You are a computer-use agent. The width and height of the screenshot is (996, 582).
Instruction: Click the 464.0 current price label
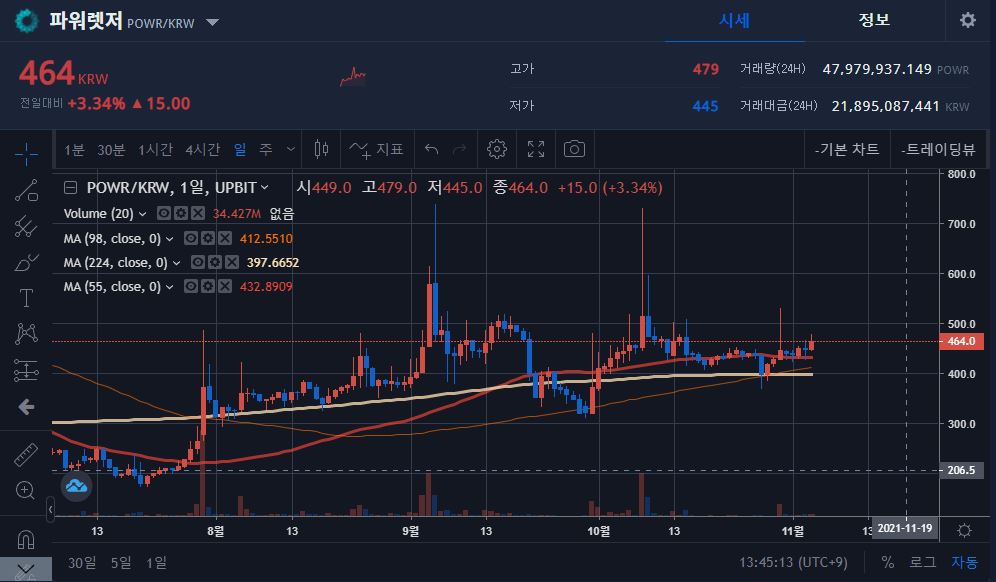click(x=961, y=341)
